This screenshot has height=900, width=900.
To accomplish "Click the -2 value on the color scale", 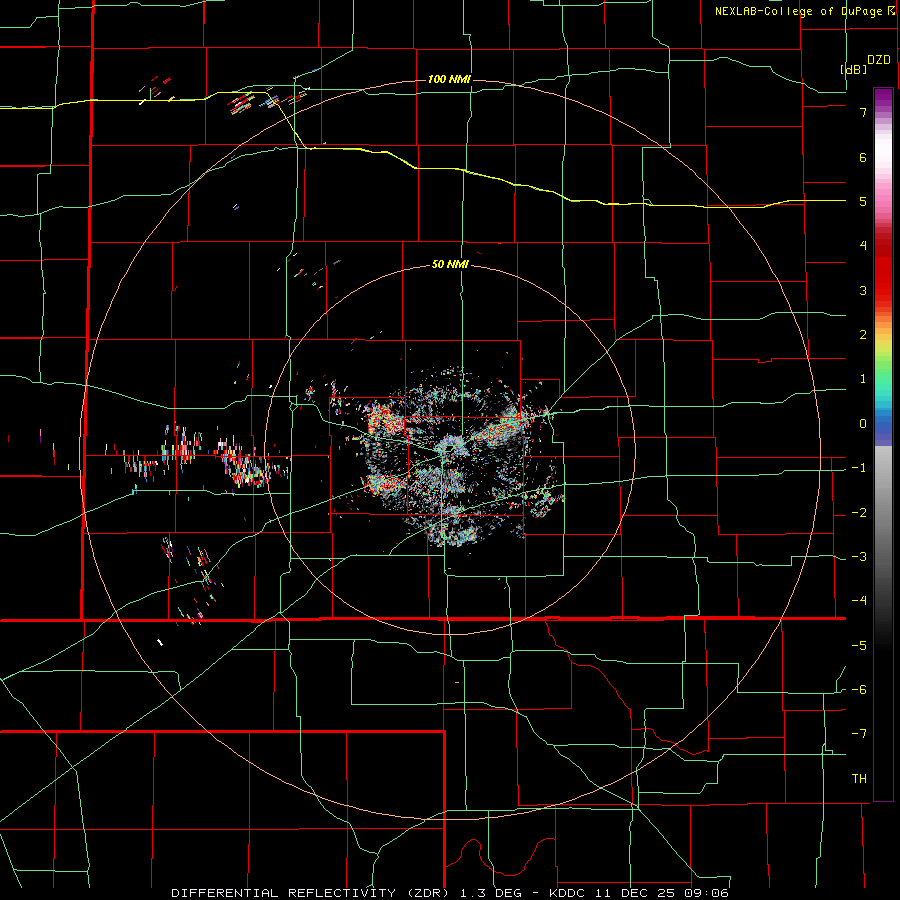I will (859, 513).
